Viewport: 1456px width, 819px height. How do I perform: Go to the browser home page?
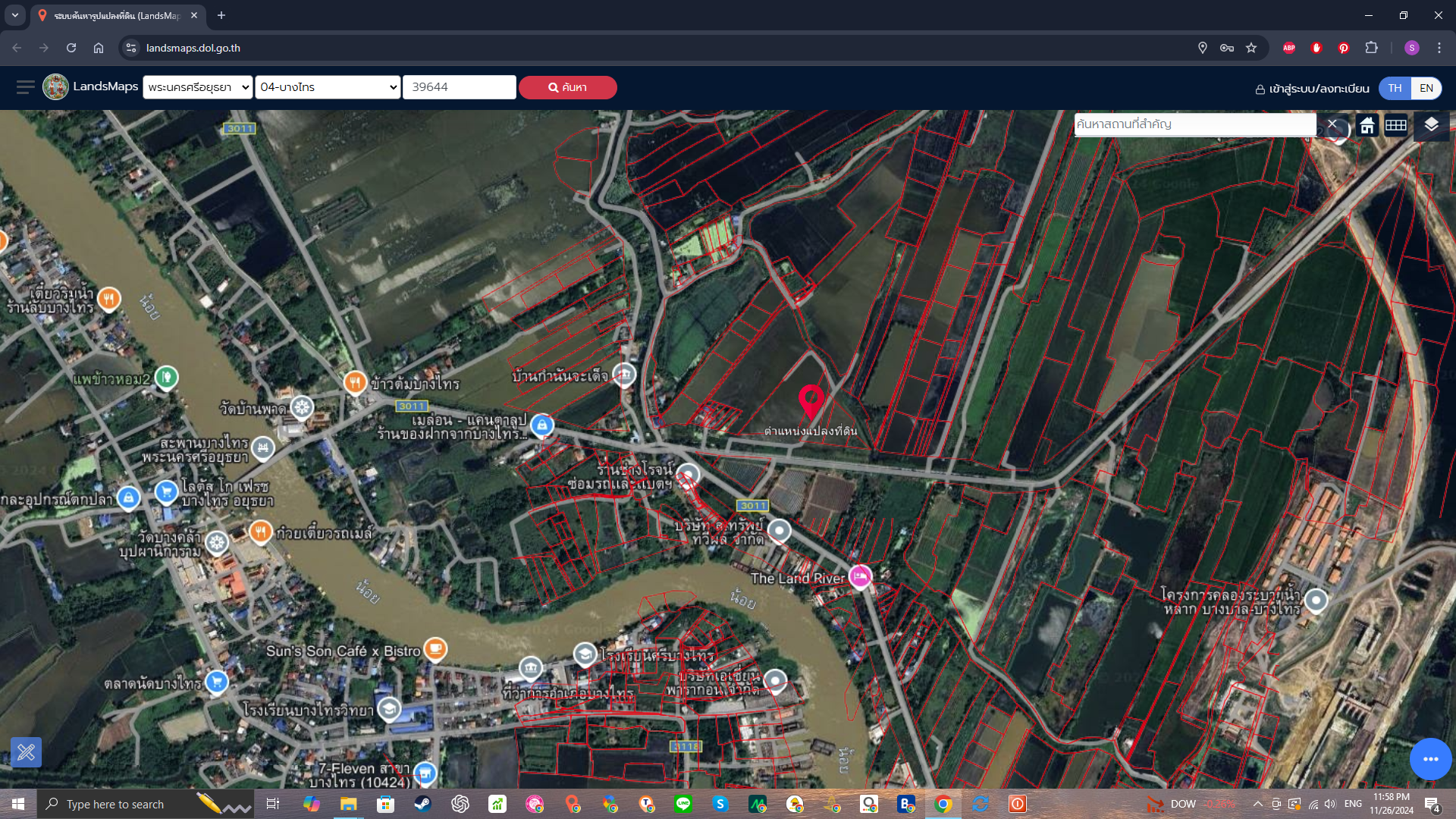pos(99,48)
